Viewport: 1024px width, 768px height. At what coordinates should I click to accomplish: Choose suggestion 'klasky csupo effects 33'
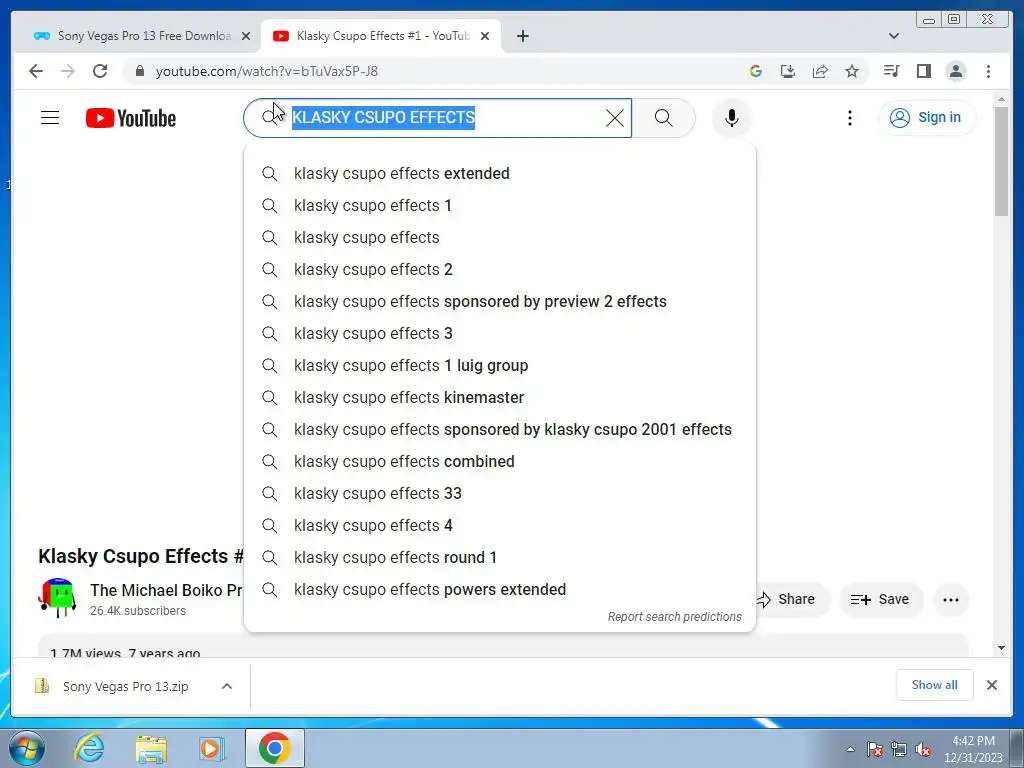tap(500, 494)
